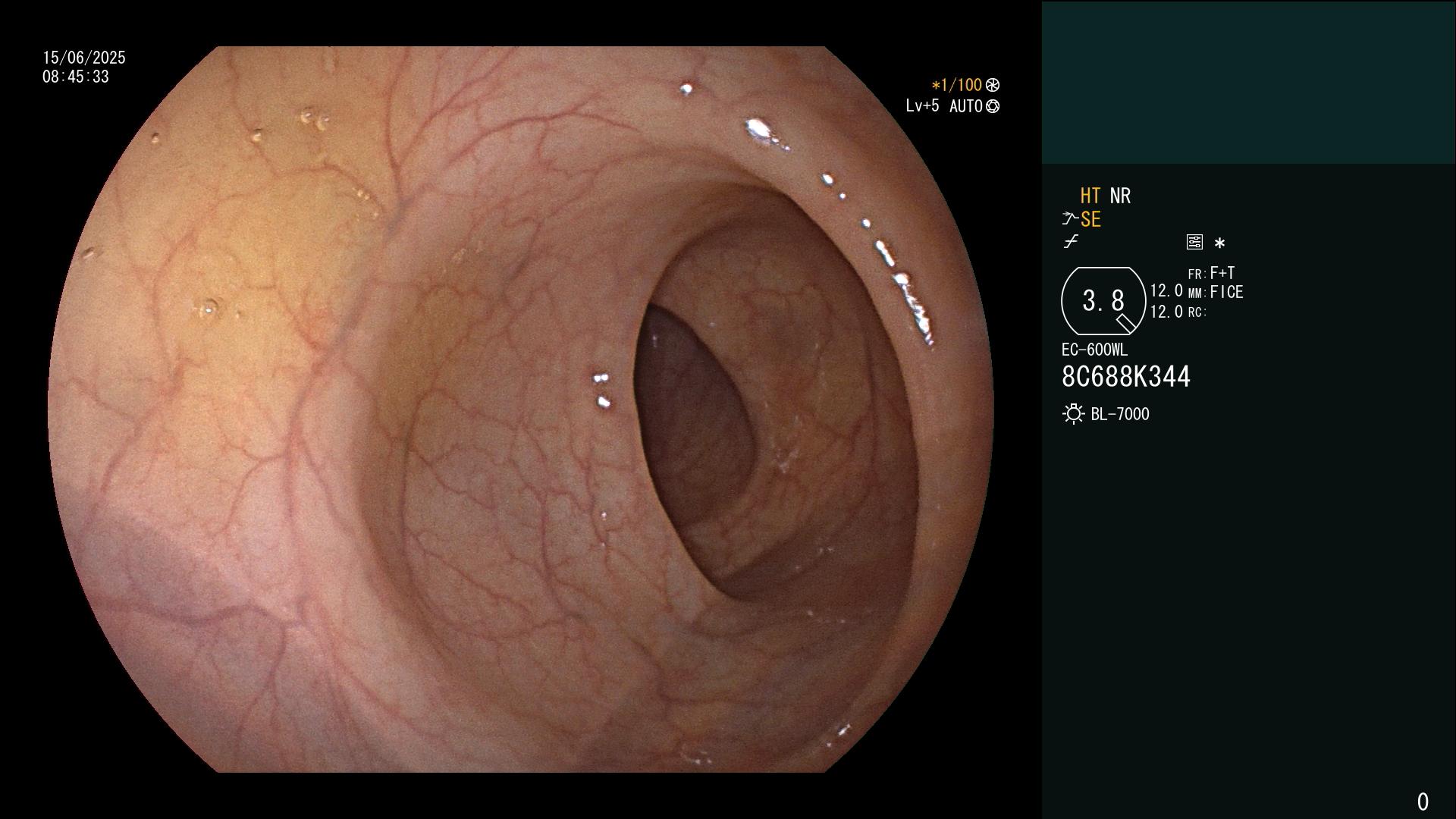Click the RC: label
Screen dimensions: 1456x819
(1197, 312)
